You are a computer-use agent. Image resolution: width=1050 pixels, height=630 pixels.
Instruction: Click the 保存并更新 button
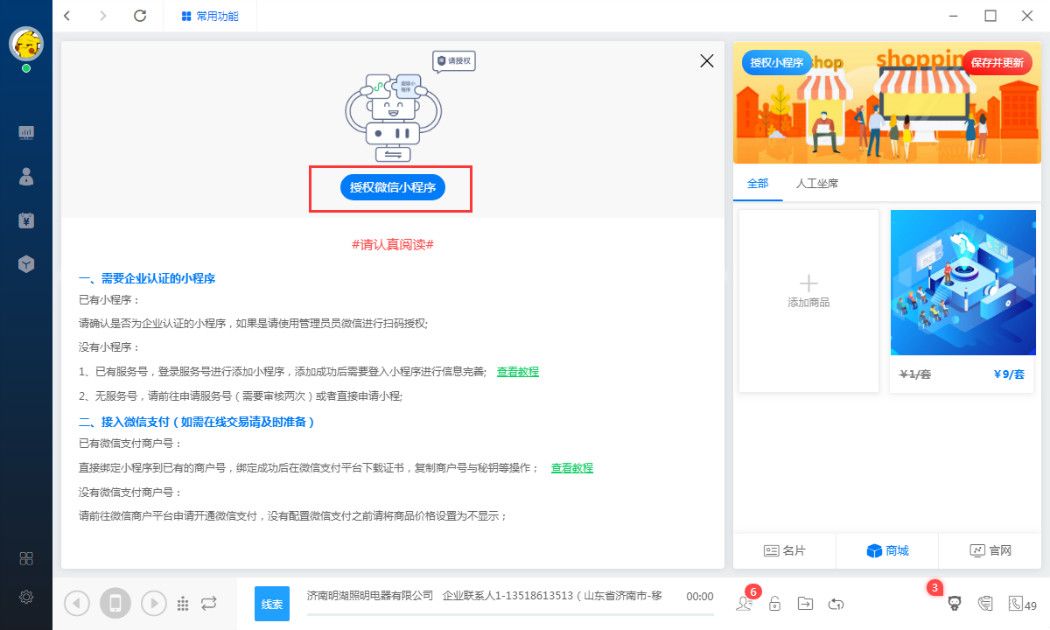pos(997,62)
